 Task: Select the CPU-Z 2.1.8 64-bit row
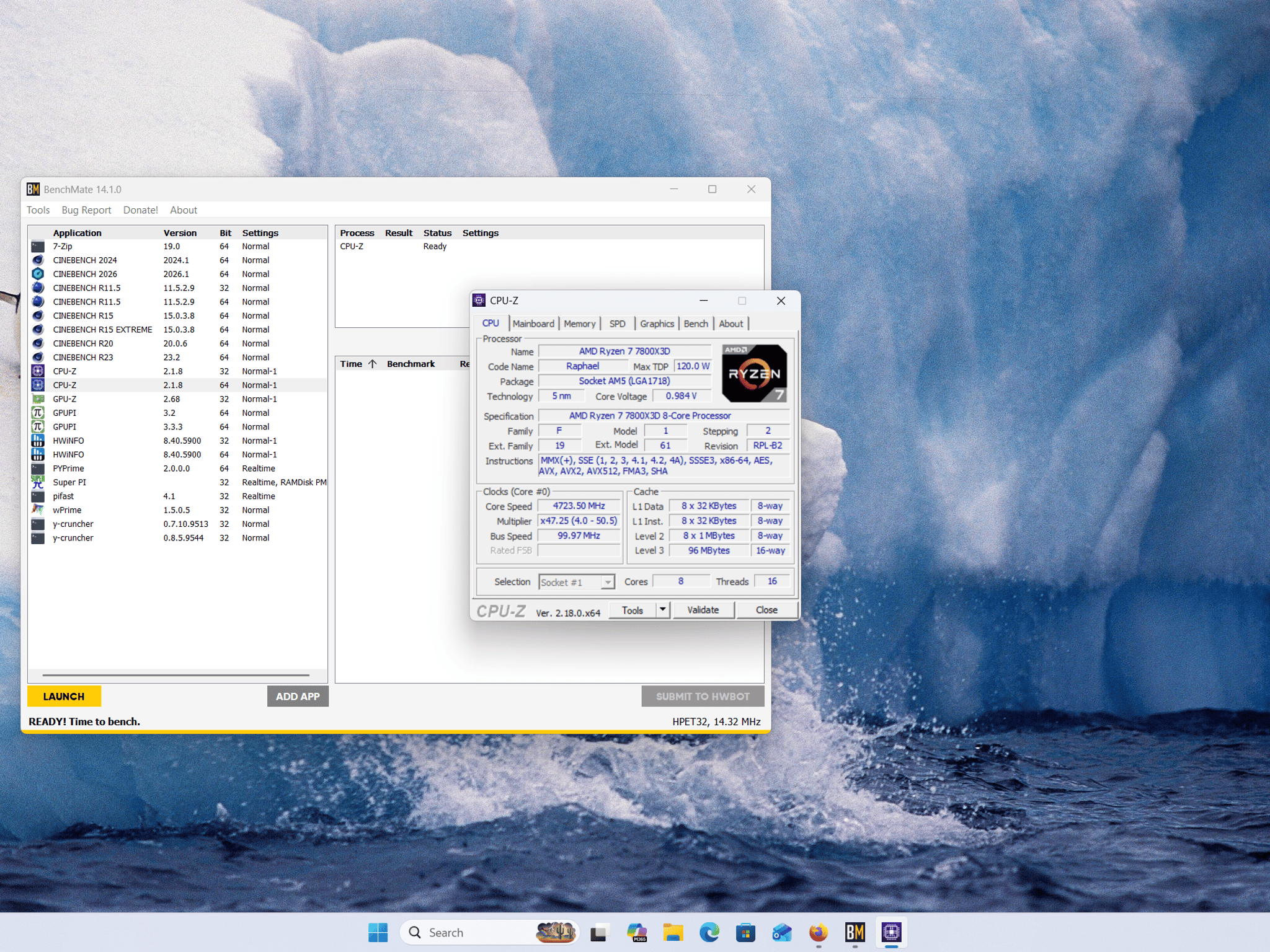click(x=178, y=385)
